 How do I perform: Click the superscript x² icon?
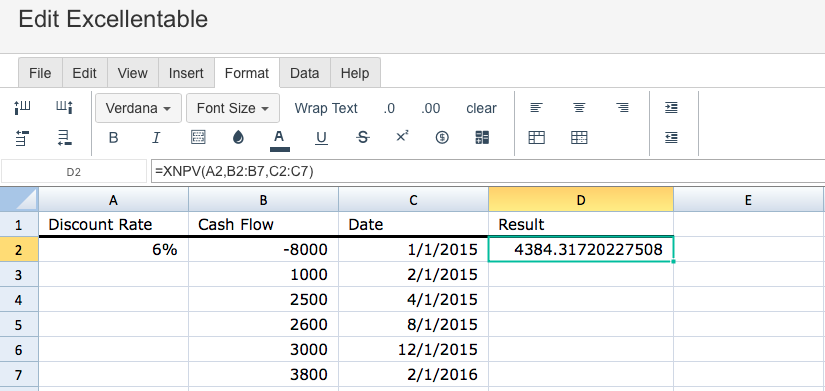(402, 137)
